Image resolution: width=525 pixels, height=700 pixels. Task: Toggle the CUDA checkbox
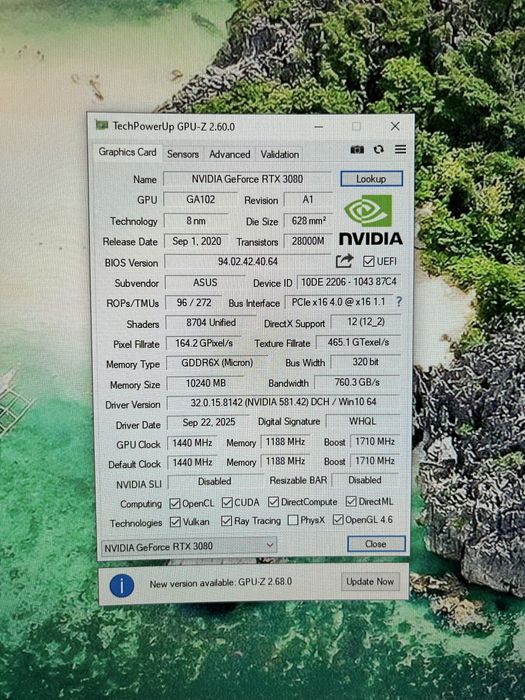pyautogui.click(x=227, y=503)
